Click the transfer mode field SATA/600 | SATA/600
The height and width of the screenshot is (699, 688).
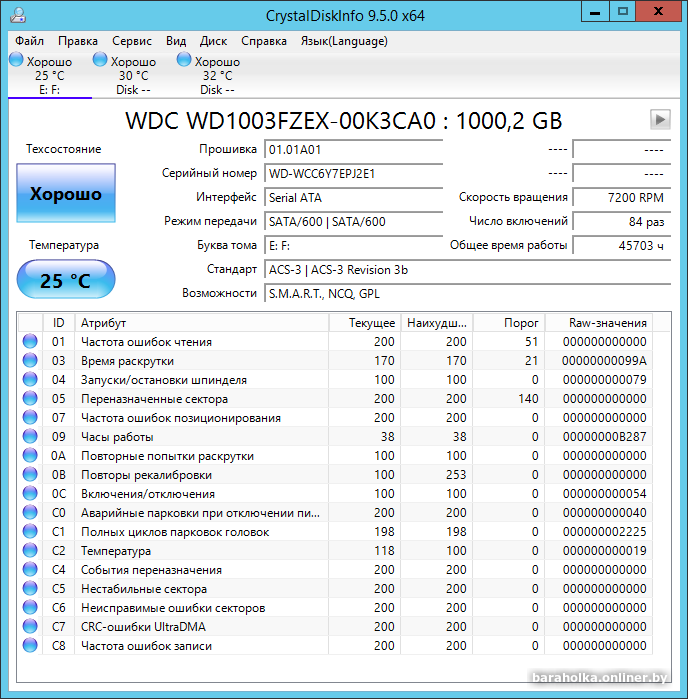[353, 222]
